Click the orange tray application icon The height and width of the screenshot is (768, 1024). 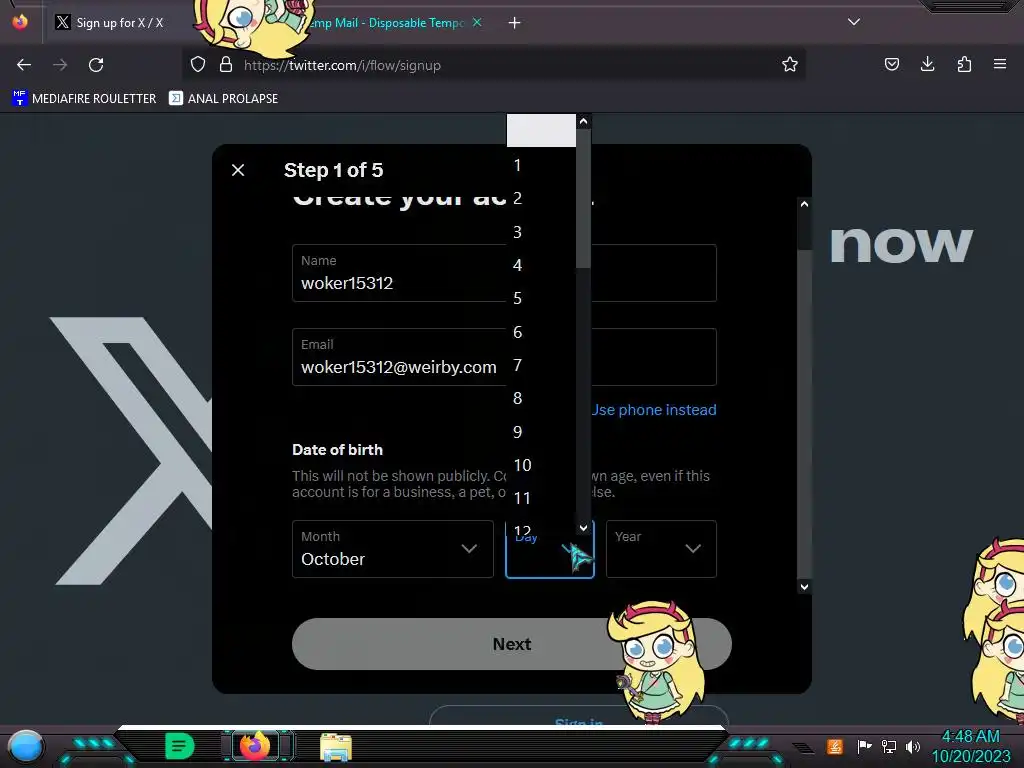click(x=835, y=746)
